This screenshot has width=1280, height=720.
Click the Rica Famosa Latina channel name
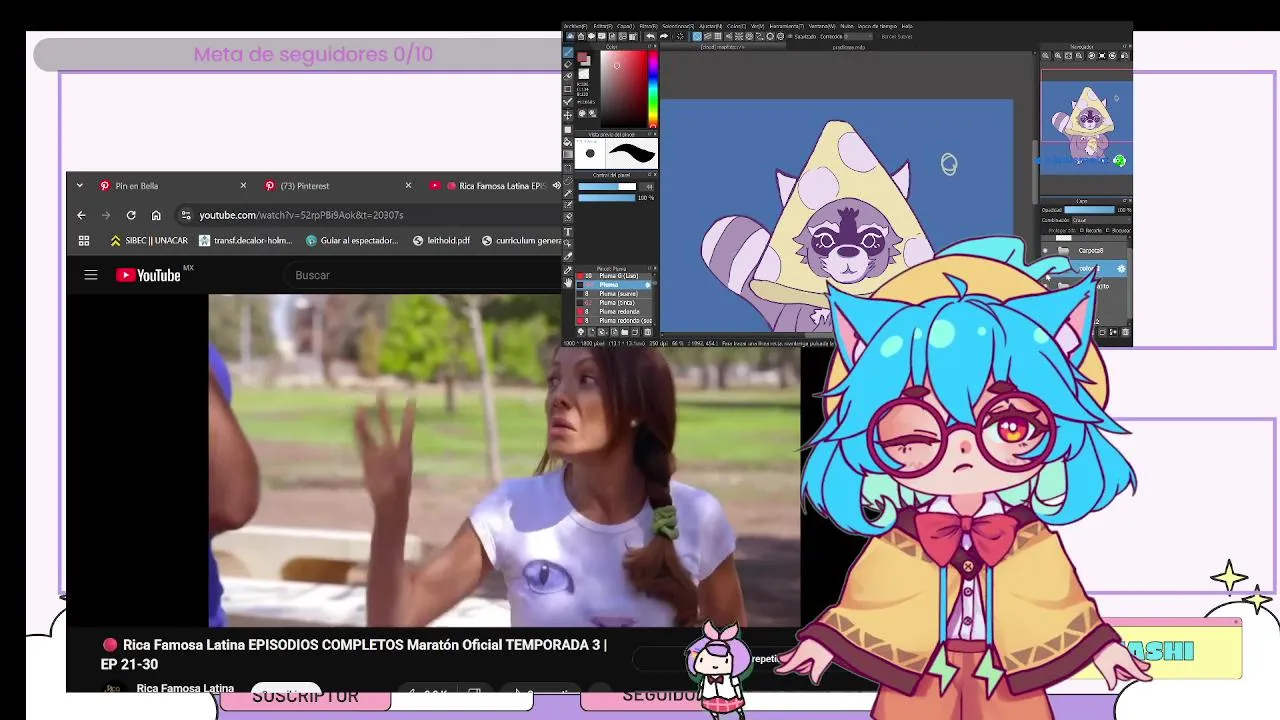(x=185, y=688)
